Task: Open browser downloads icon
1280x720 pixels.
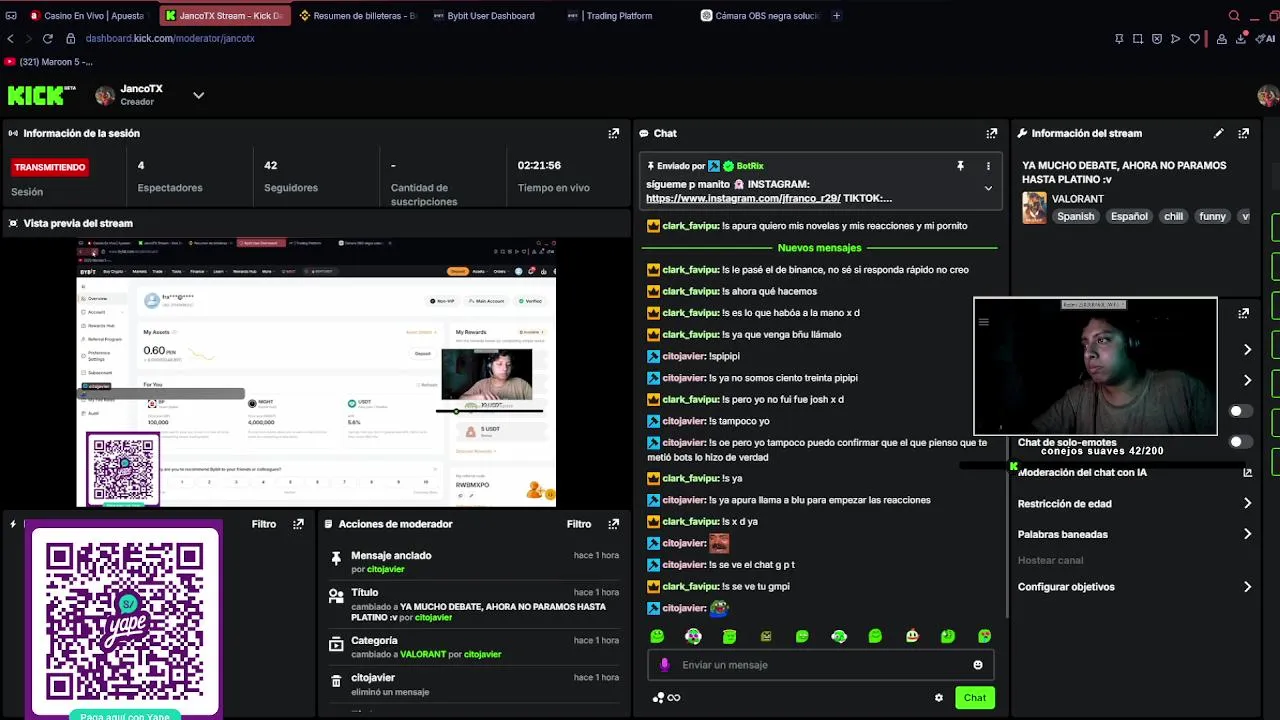Action: (x=1241, y=39)
